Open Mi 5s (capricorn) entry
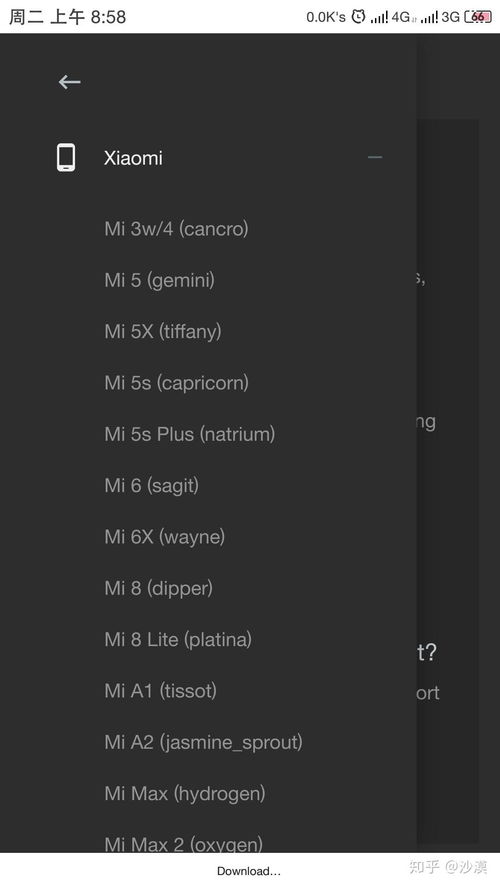Viewport: 500px width, 888px height. (176, 383)
